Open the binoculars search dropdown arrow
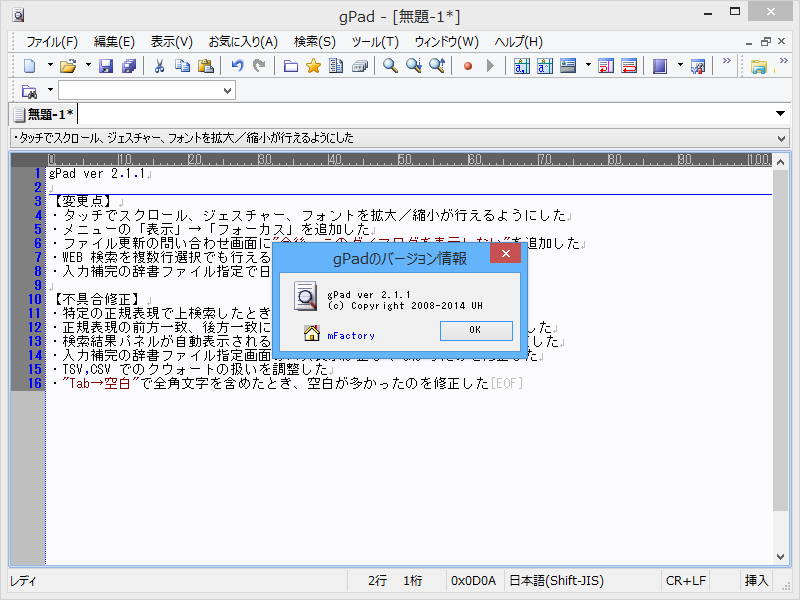The image size is (800, 600). click(x=50, y=90)
